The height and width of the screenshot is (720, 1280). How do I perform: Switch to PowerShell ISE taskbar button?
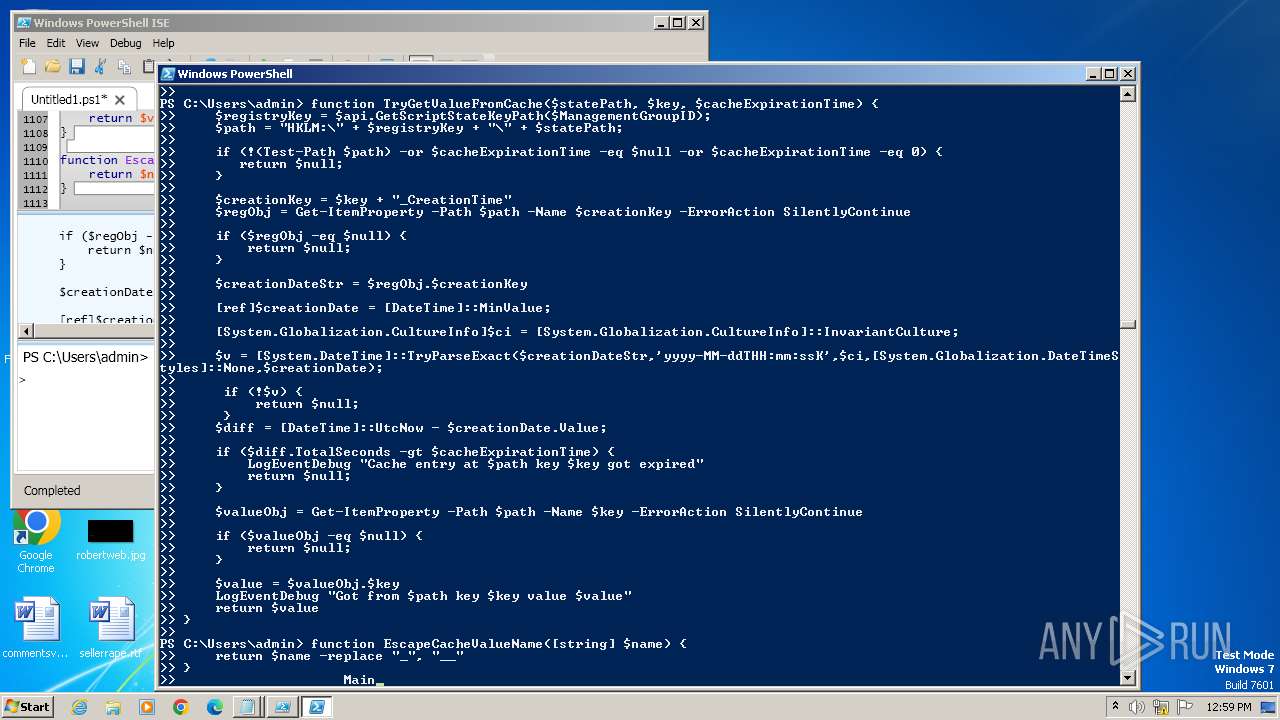tap(282, 707)
